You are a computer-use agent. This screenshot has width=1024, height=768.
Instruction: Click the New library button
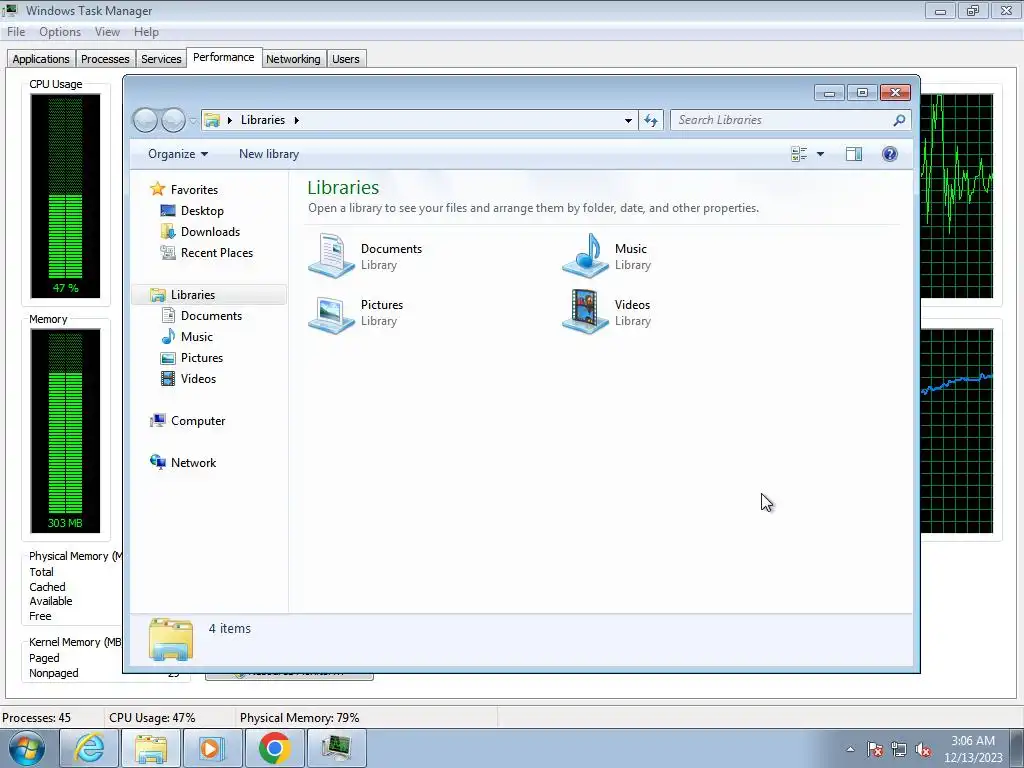click(269, 154)
